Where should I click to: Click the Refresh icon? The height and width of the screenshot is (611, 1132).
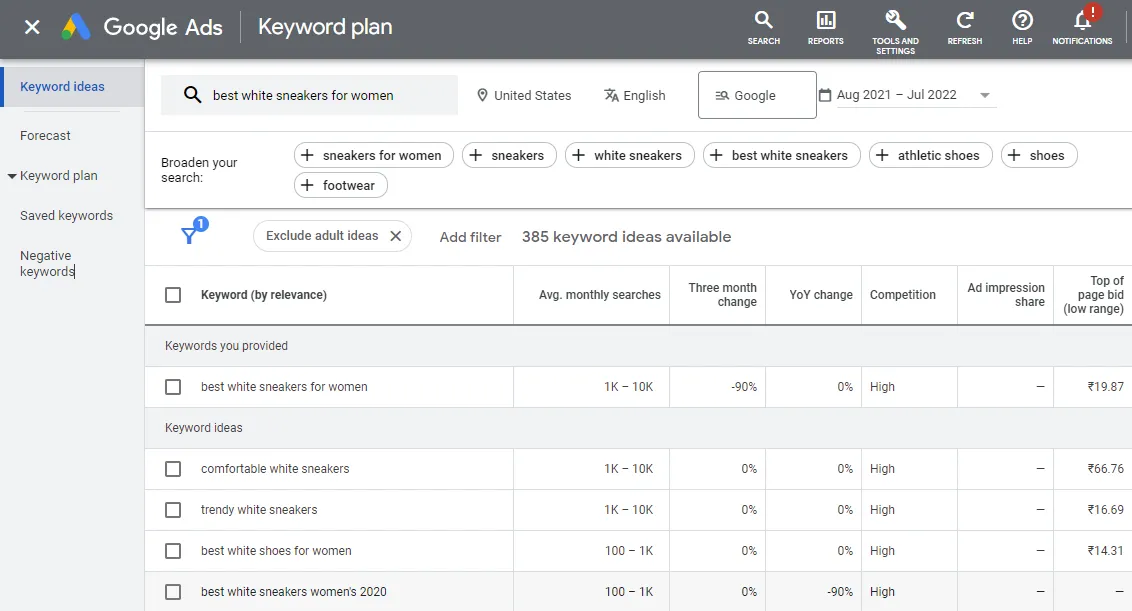(x=965, y=28)
